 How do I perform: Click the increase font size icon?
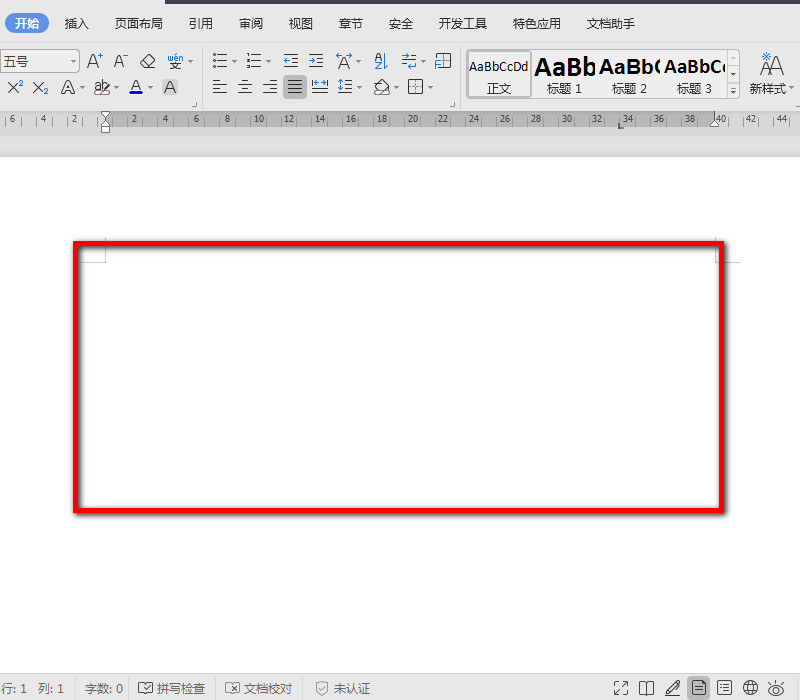point(95,61)
